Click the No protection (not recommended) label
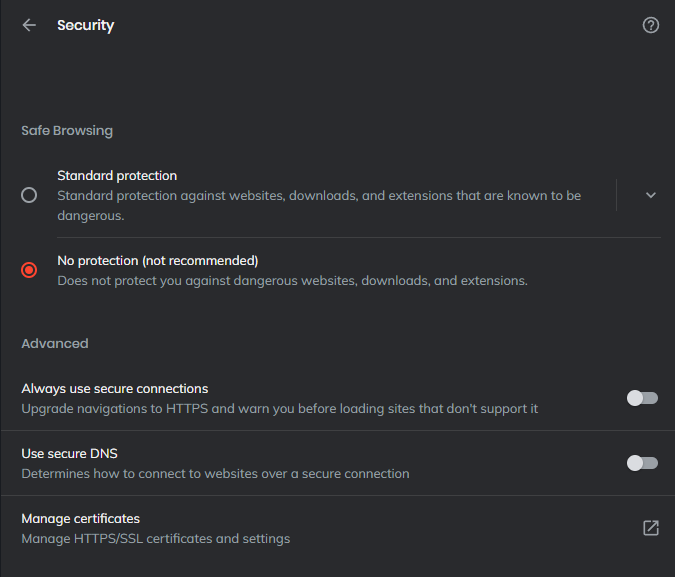The image size is (675, 577). pyautogui.click(x=158, y=261)
